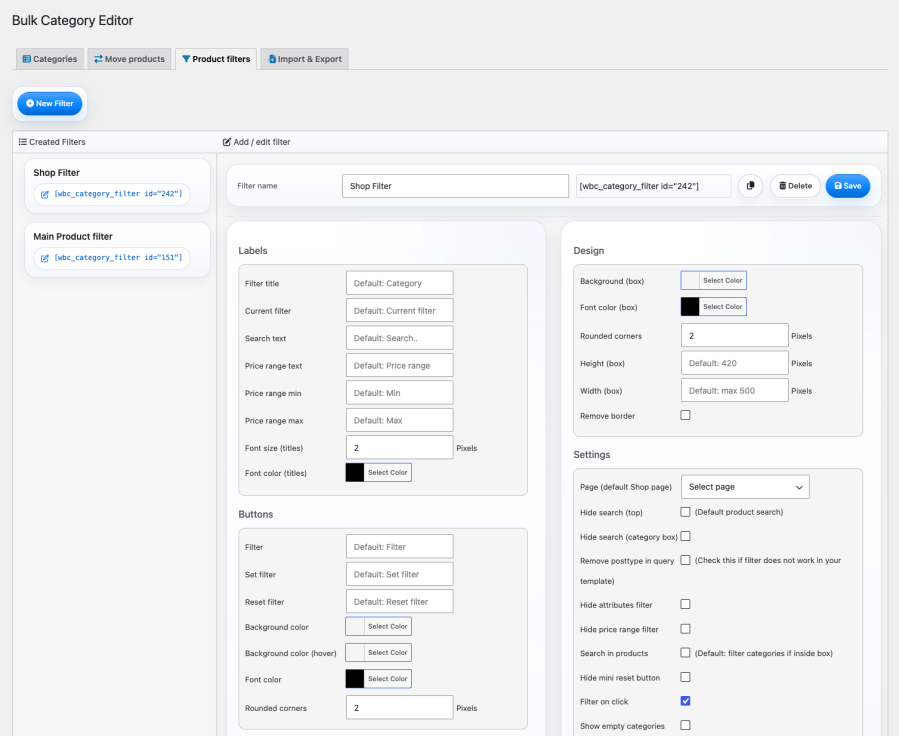This screenshot has width=899, height=736.
Task: Click the Filter button label field
Action: click(400, 547)
